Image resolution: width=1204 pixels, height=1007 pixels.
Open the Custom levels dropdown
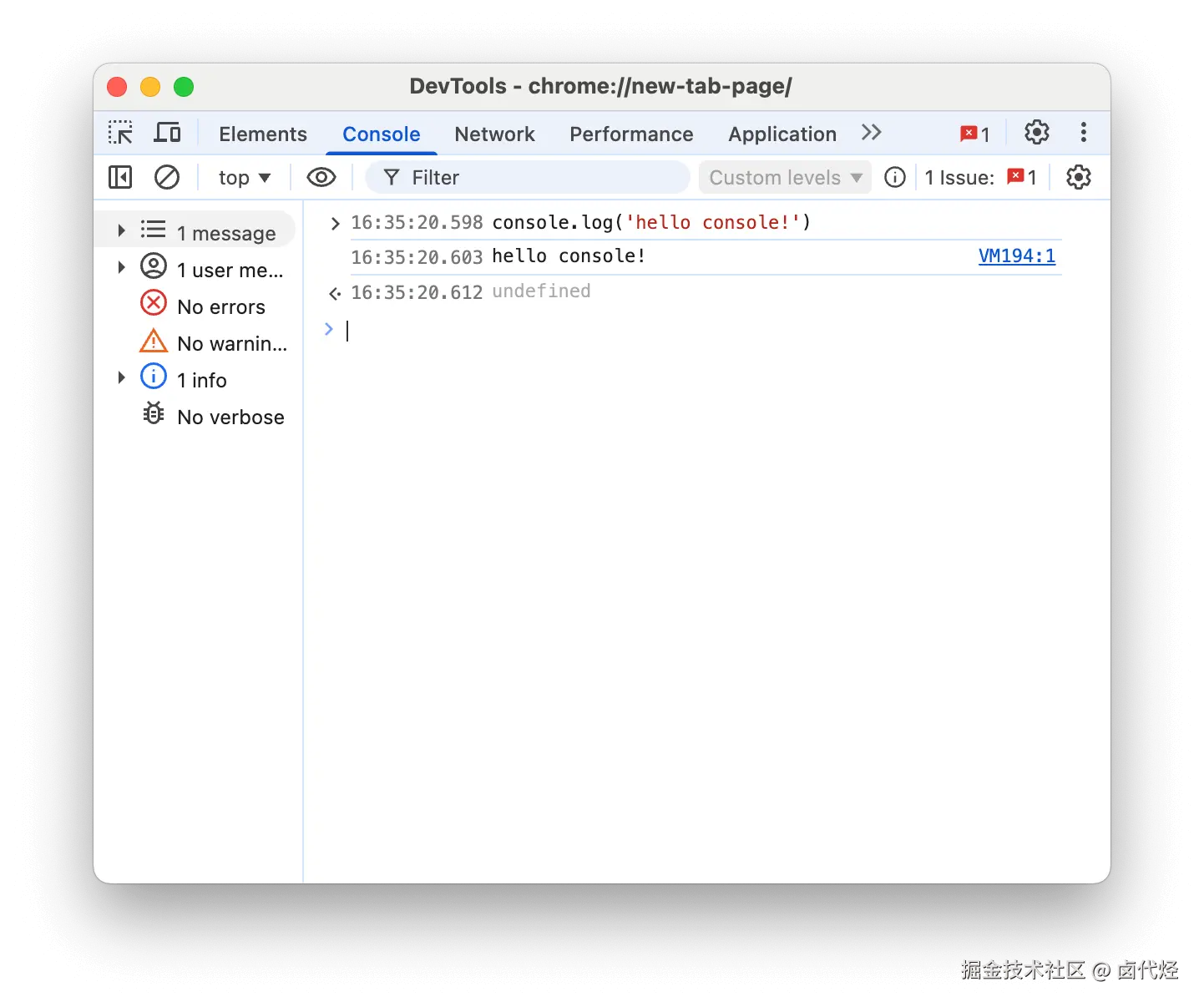point(785,178)
